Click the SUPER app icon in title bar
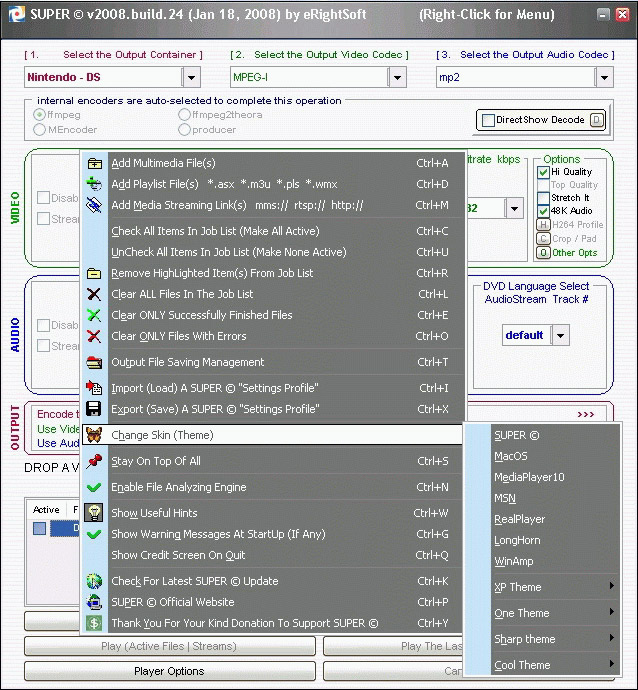This screenshot has width=638, height=690. point(17,15)
